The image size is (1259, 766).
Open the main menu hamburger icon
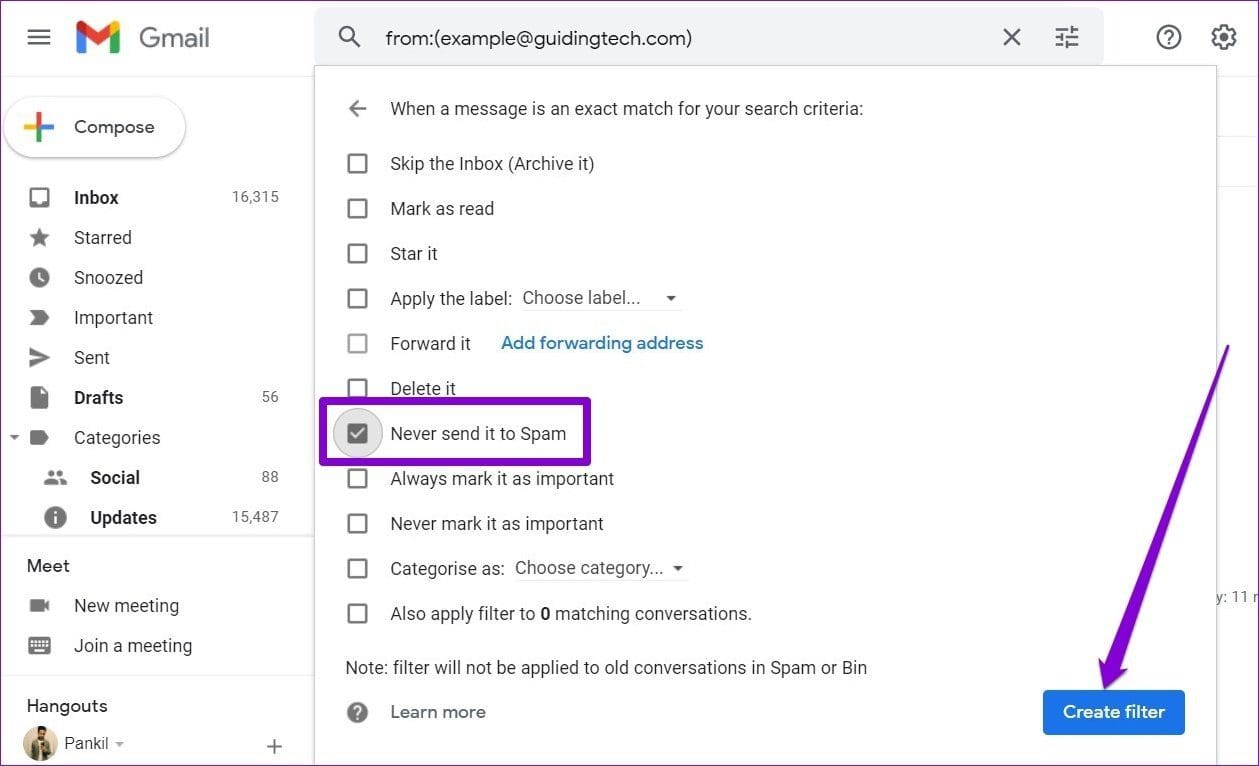coord(39,38)
